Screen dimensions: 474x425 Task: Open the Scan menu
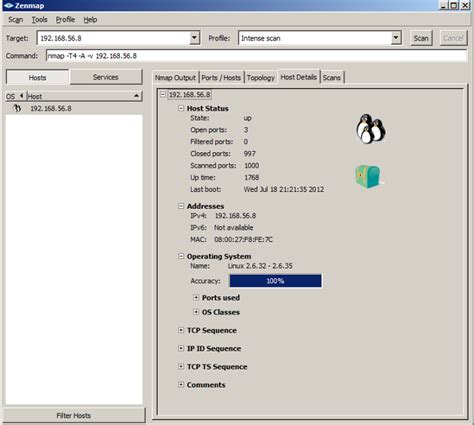[15, 20]
